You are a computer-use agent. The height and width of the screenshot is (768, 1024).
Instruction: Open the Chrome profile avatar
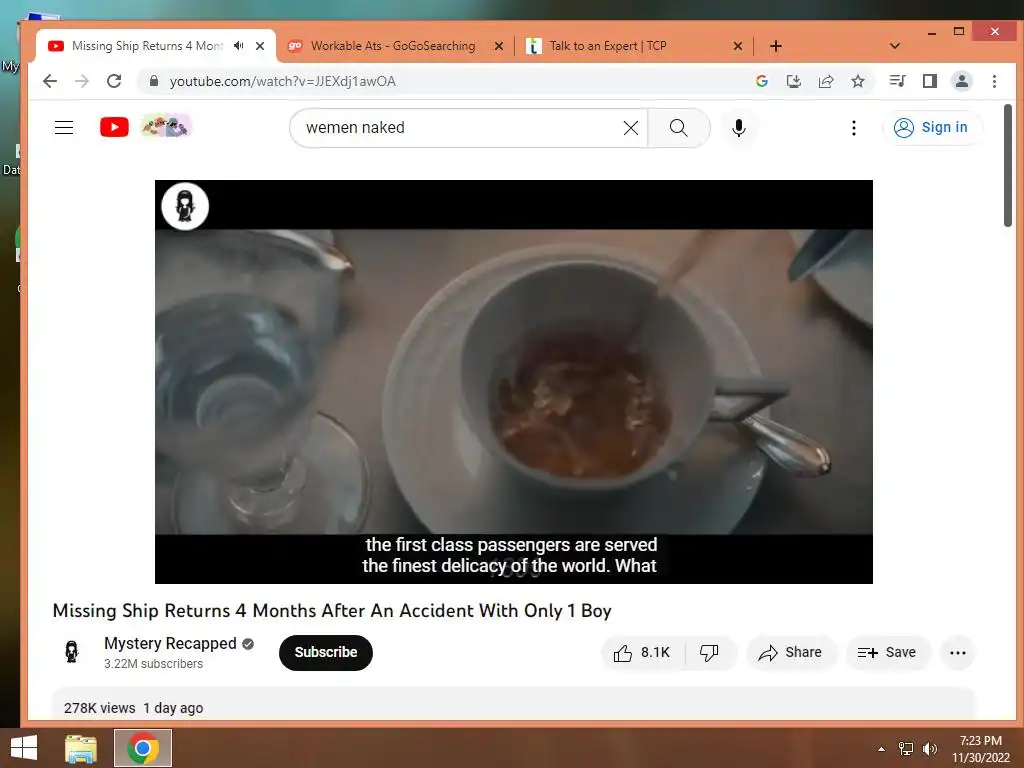click(962, 81)
